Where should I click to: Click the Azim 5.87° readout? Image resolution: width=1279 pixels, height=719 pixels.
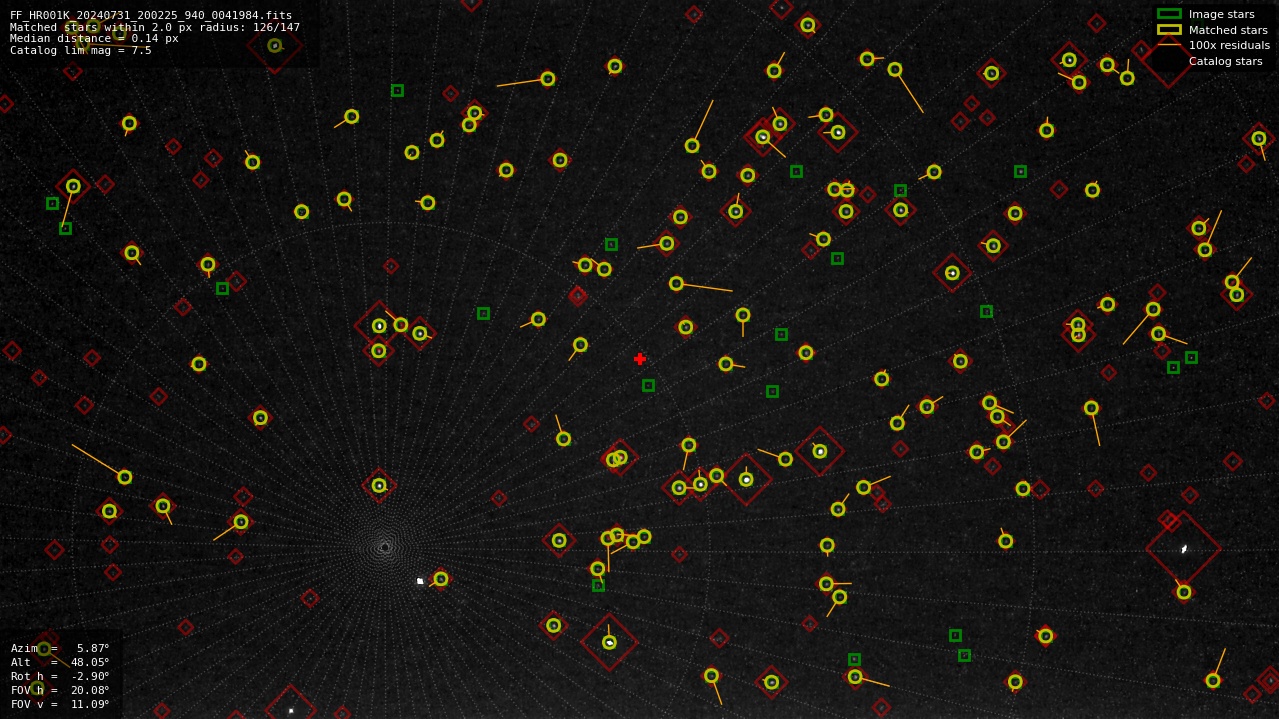click(x=60, y=648)
